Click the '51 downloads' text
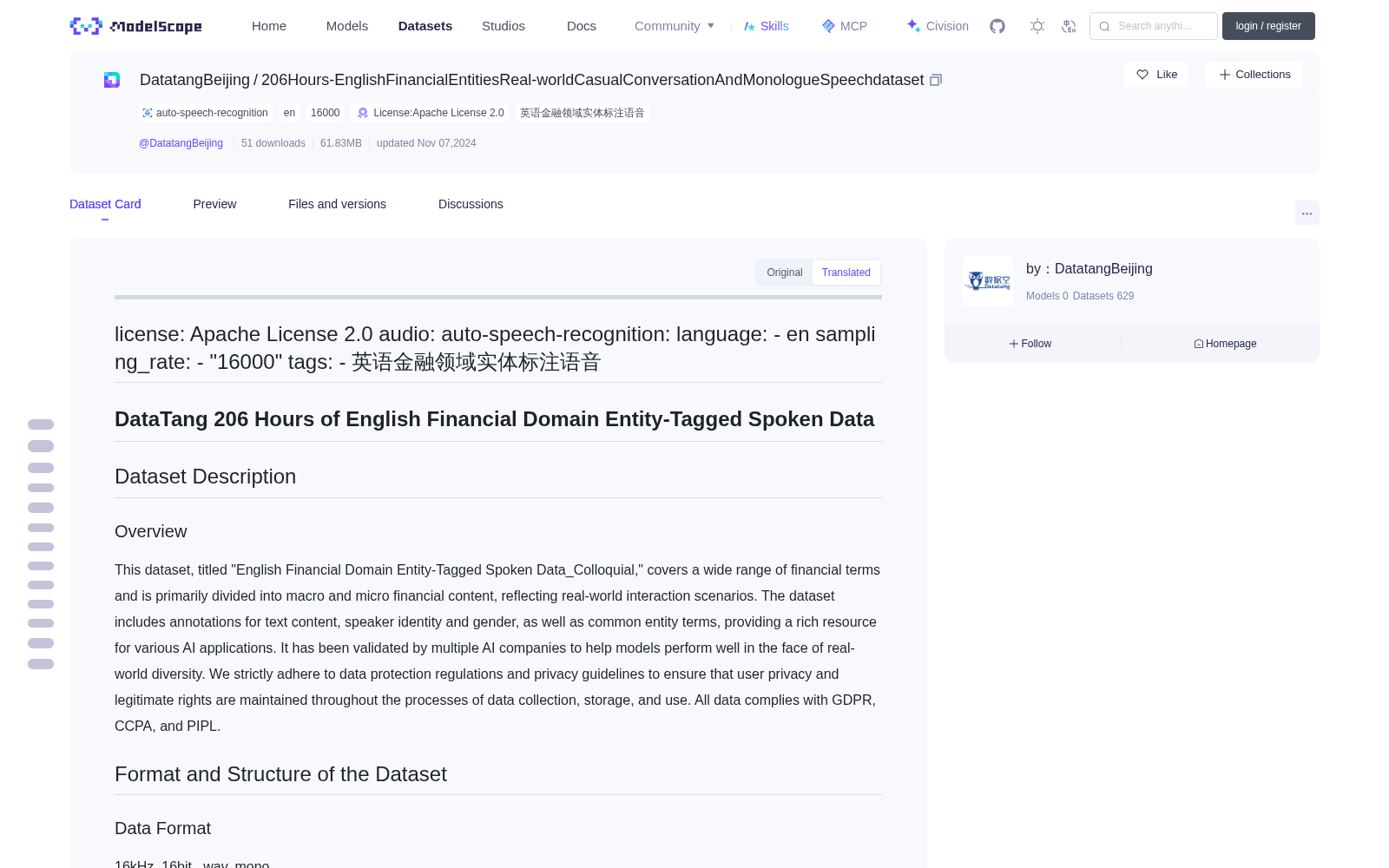Viewport: 1389px width, 868px height. tap(273, 143)
